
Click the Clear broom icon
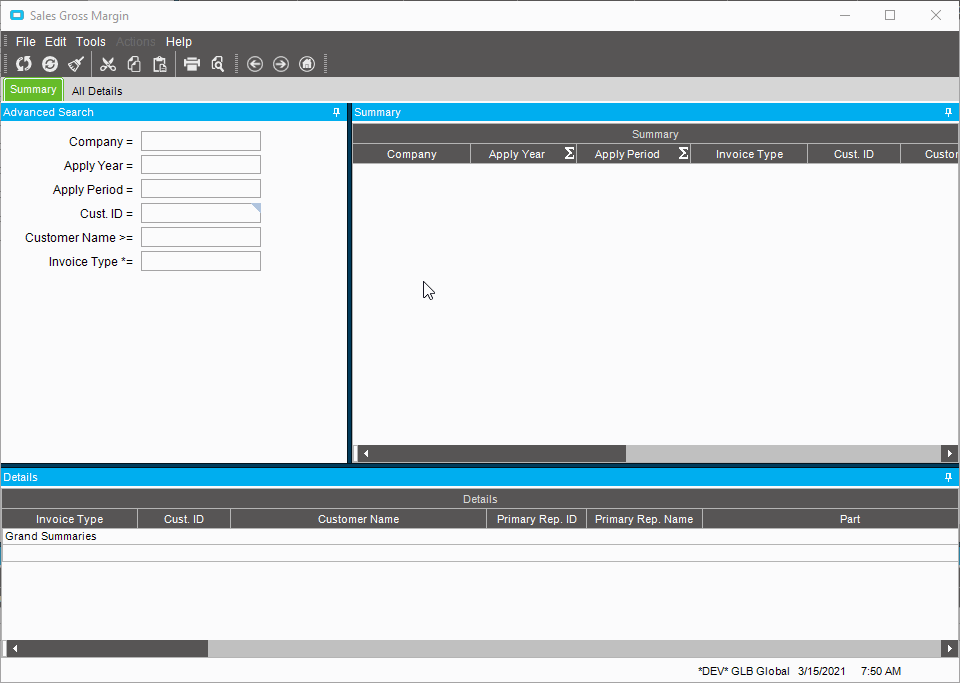point(76,64)
